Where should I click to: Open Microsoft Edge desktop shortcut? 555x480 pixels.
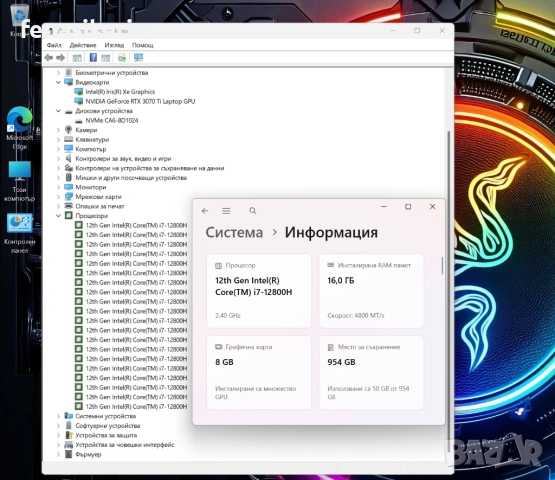click(20, 128)
